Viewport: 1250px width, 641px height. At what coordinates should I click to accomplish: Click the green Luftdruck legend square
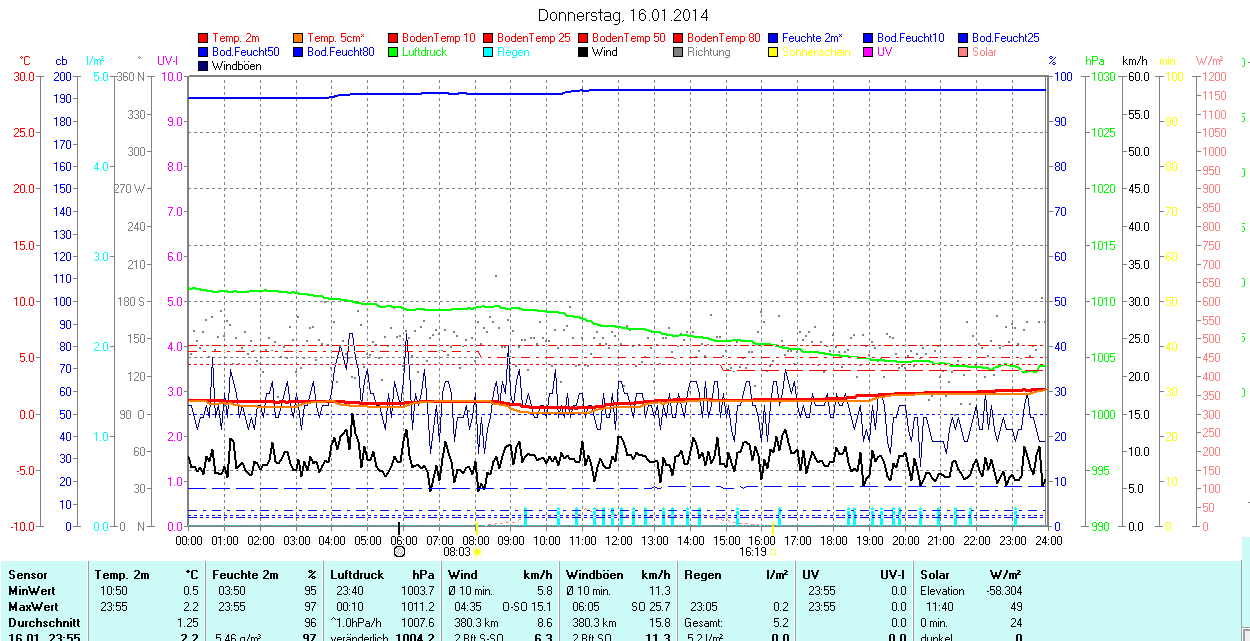[394, 52]
